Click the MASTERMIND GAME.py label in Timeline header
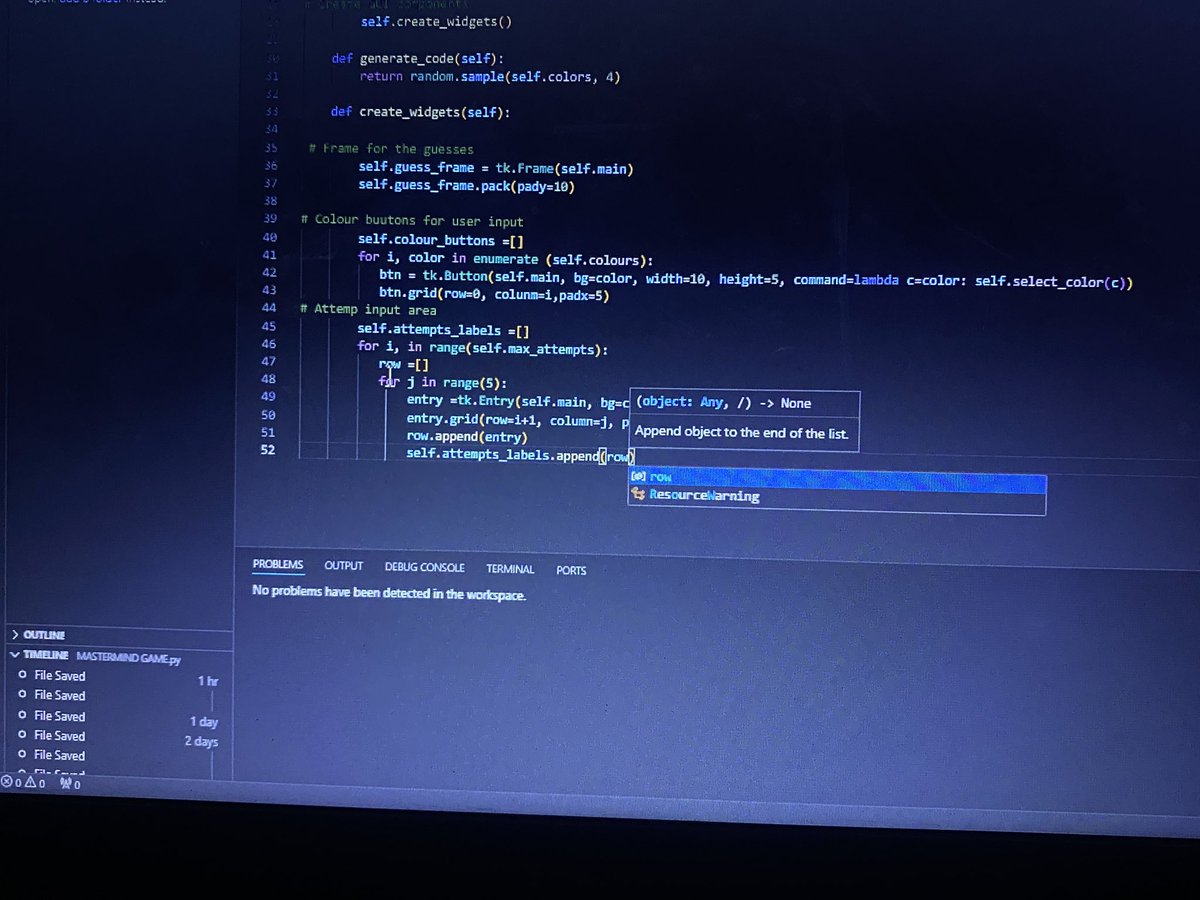The width and height of the screenshot is (1200, 900). [129, 660]
